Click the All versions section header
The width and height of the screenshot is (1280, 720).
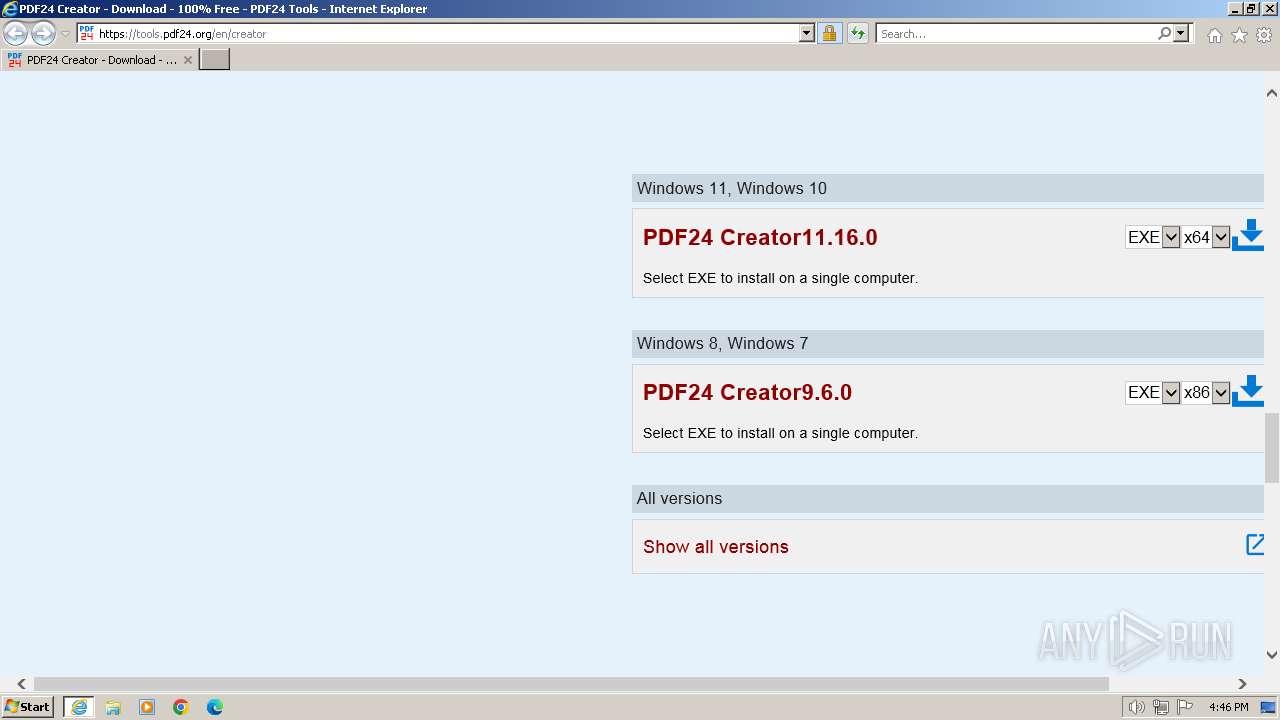click(948, 498)
